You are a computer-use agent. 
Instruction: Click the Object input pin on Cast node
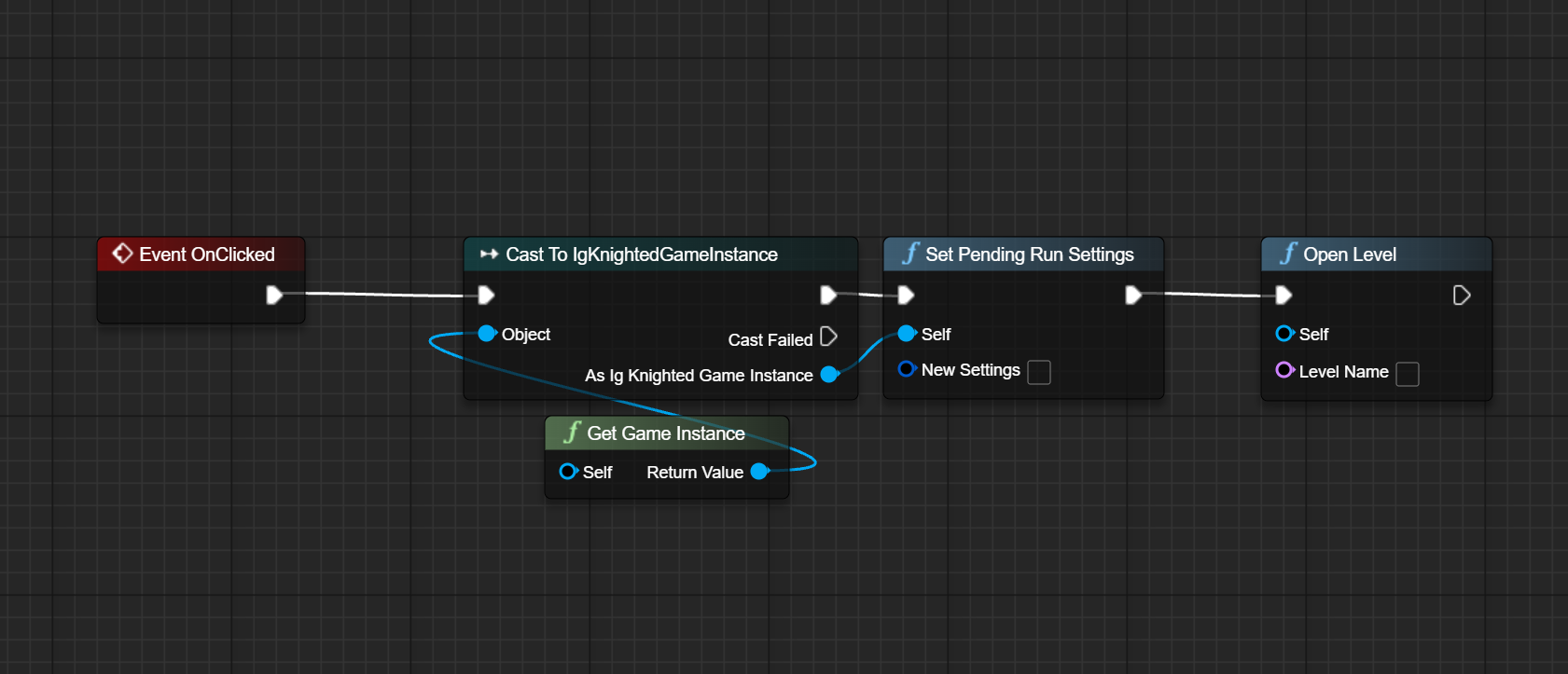(x=487, y=334)
